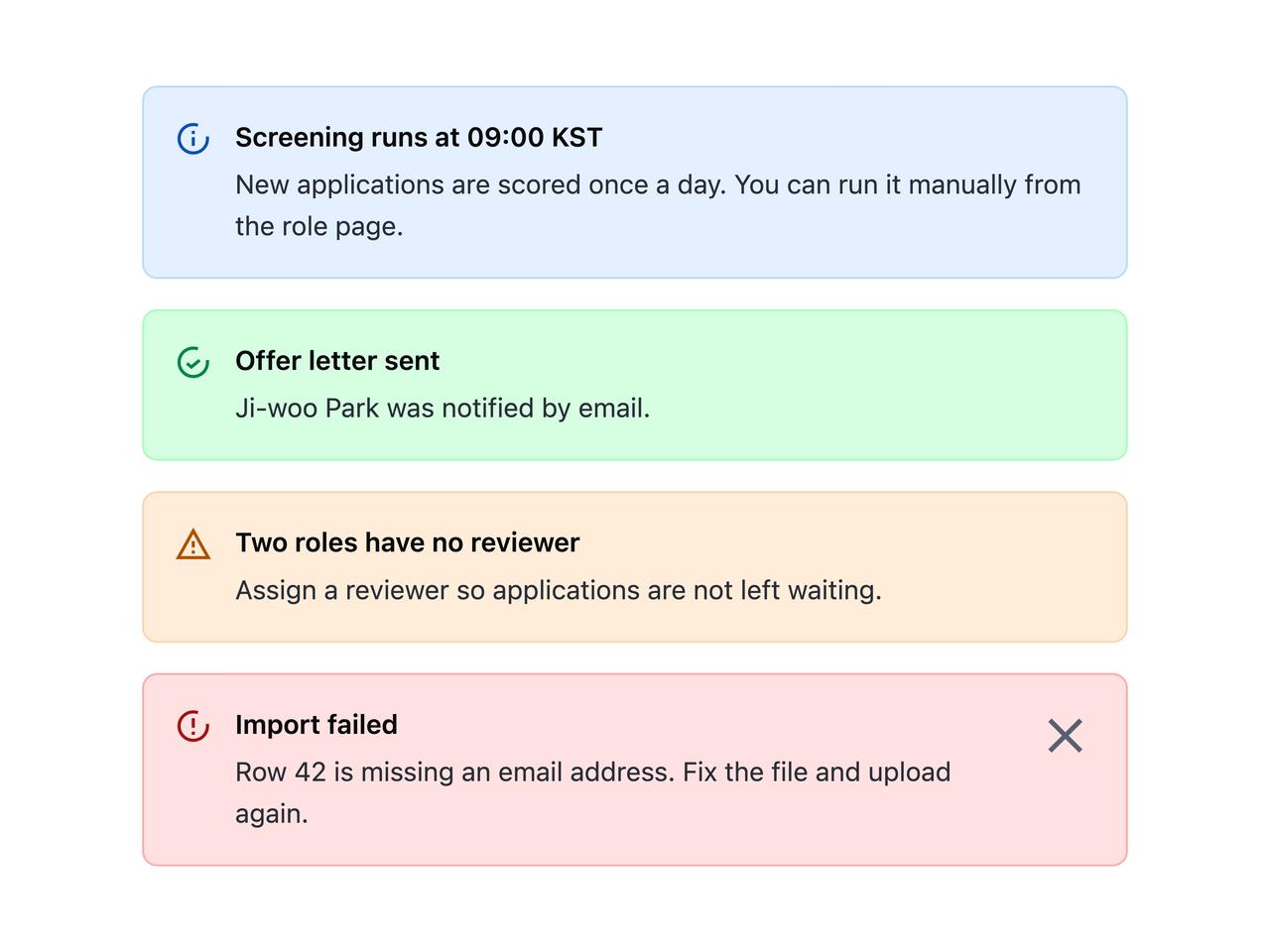Click the green checkmark success icon
The image size is (1270, 952).
[x=193, y=362]
